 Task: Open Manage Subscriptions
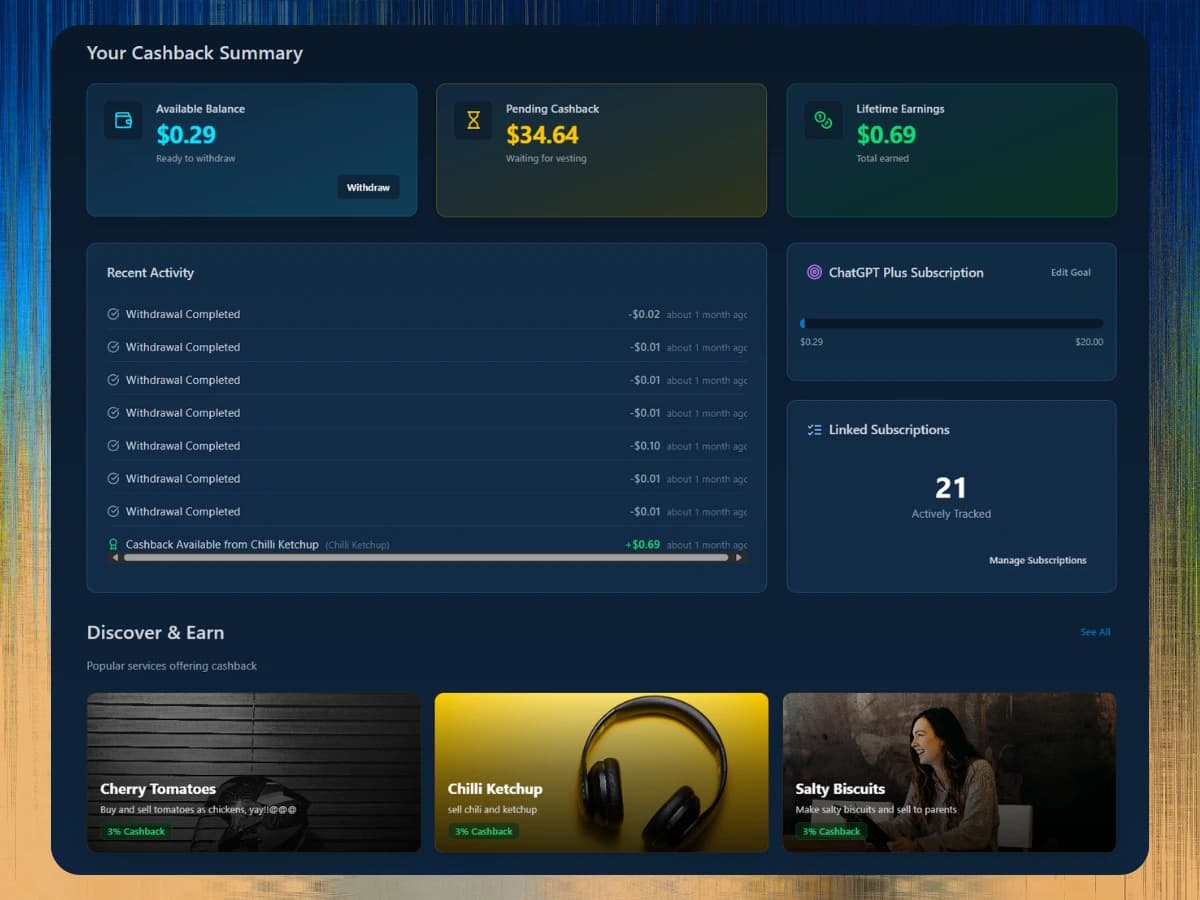coord(1037,560)
